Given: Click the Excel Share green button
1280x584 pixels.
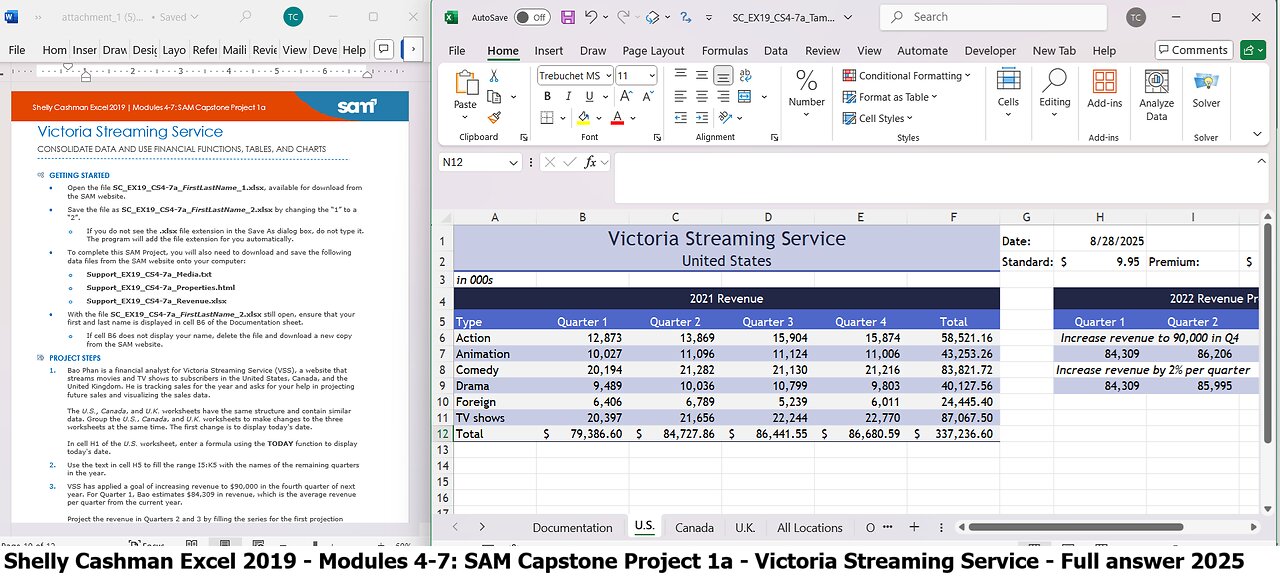Looking at the screenshot, I should (1252, 50).
